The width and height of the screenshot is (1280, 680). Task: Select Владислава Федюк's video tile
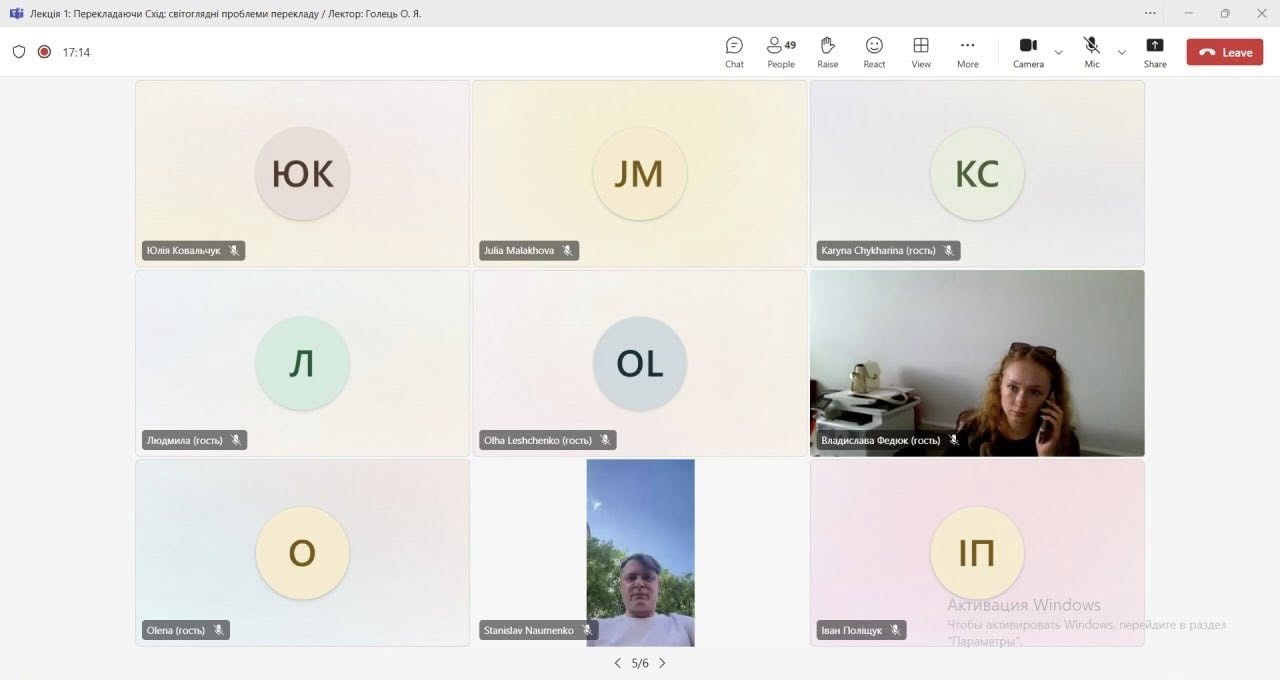point(977,363)
